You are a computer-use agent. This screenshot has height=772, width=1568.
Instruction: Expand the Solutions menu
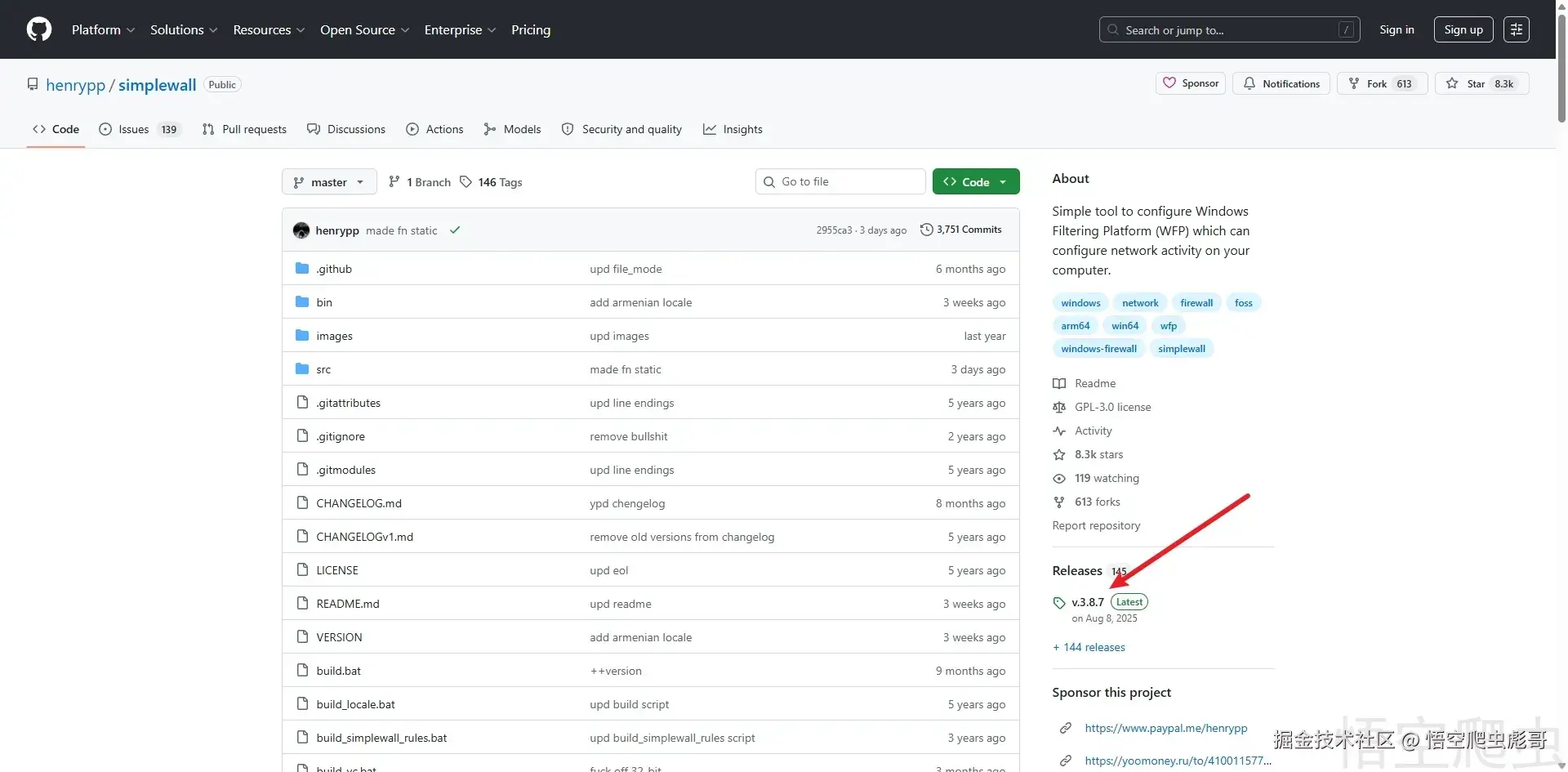[184, 29]
